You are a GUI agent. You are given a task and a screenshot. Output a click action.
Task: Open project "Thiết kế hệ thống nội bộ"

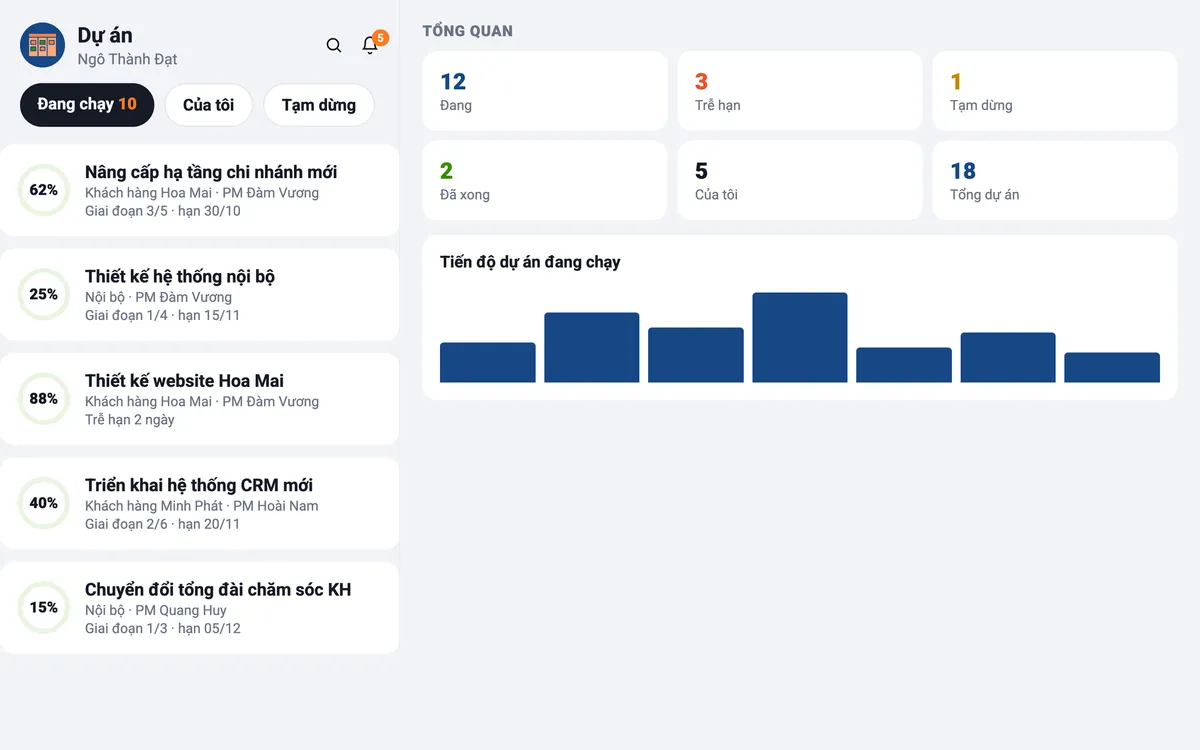(x=199, y=294)
